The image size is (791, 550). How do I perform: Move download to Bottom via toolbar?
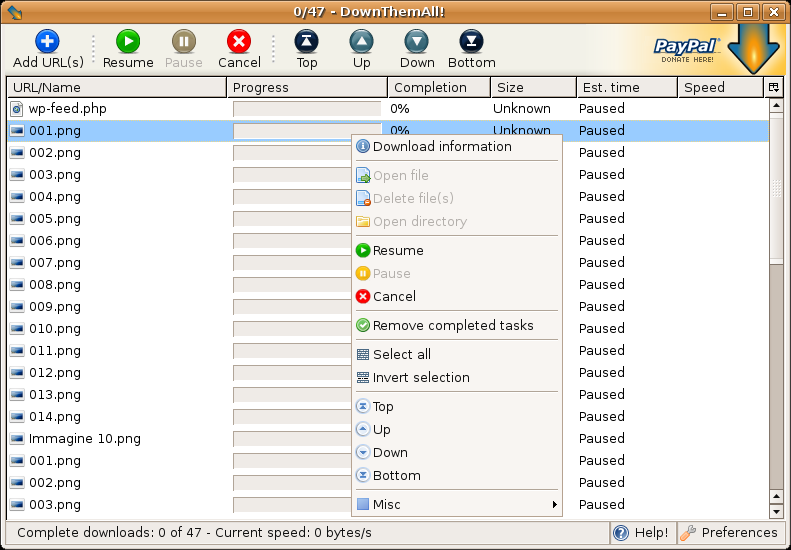pos(471,42)
